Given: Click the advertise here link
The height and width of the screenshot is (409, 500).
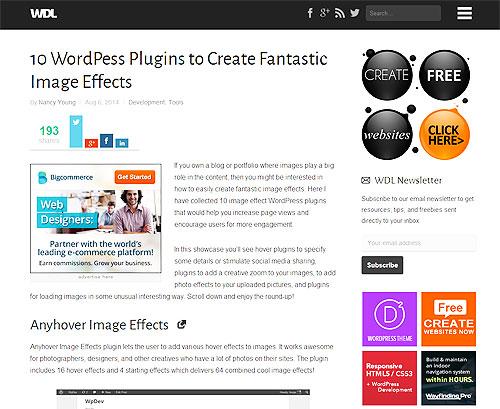Looking at the screenshot, I should (x=96, y=277).
